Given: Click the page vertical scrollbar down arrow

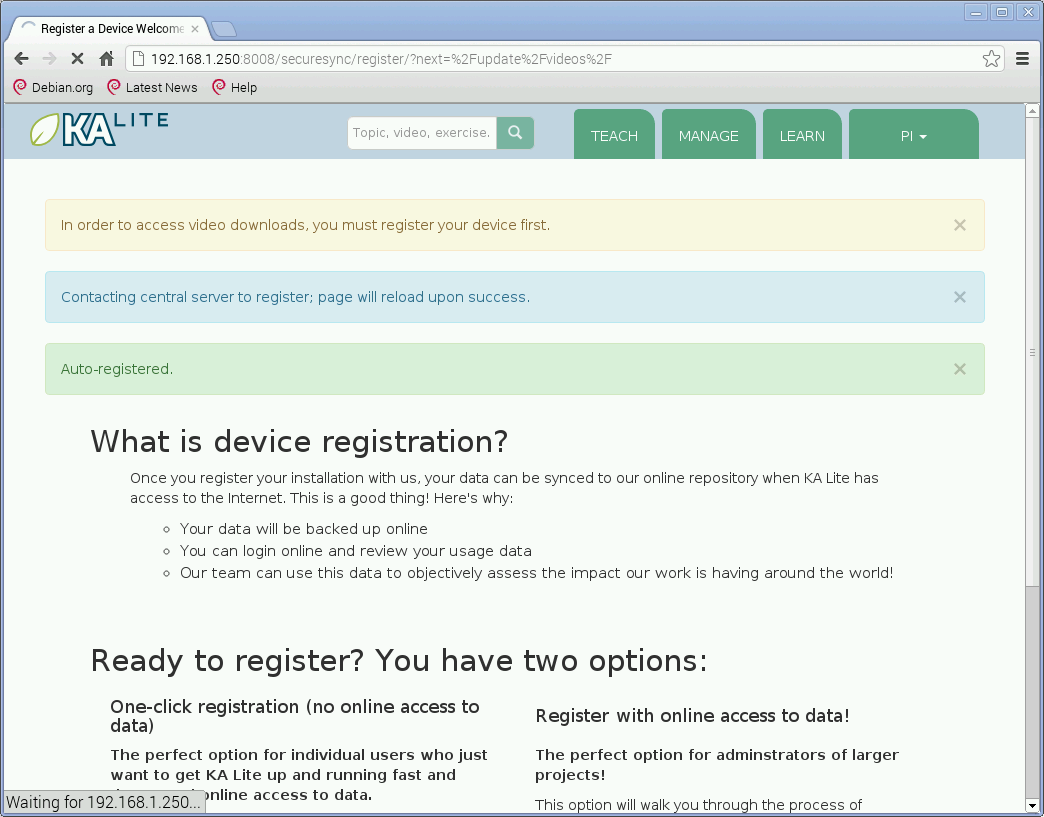Looking at the screenshot, I should (x=1033, y=805).
